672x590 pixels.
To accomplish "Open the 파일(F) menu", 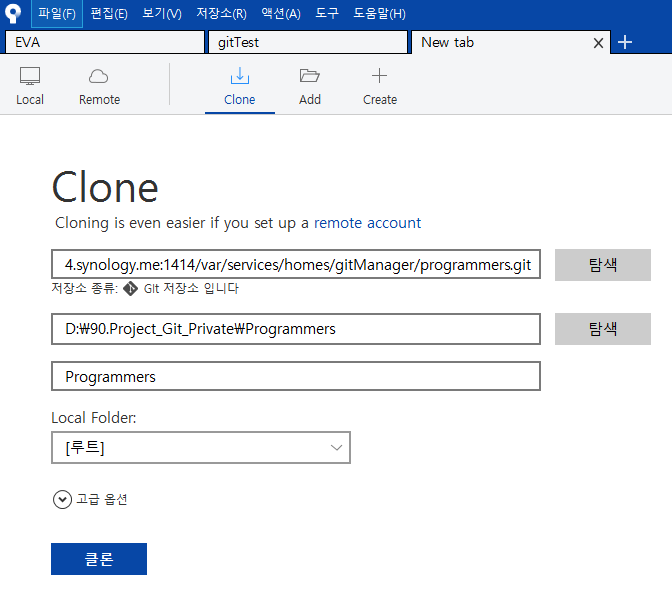I will click(57, 14).
